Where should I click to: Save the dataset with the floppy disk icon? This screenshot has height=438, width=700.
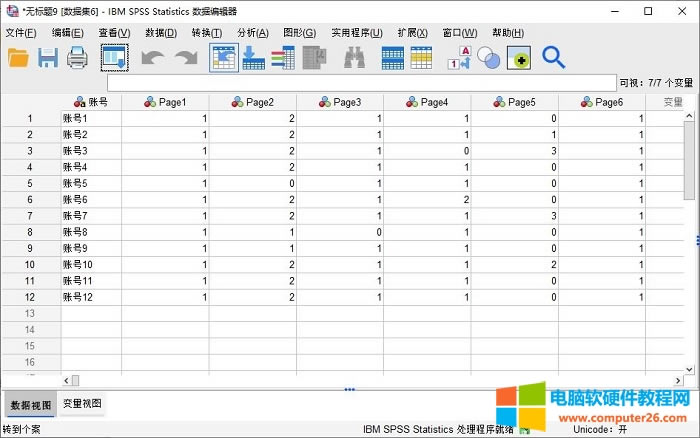click(x=48, y=59)
